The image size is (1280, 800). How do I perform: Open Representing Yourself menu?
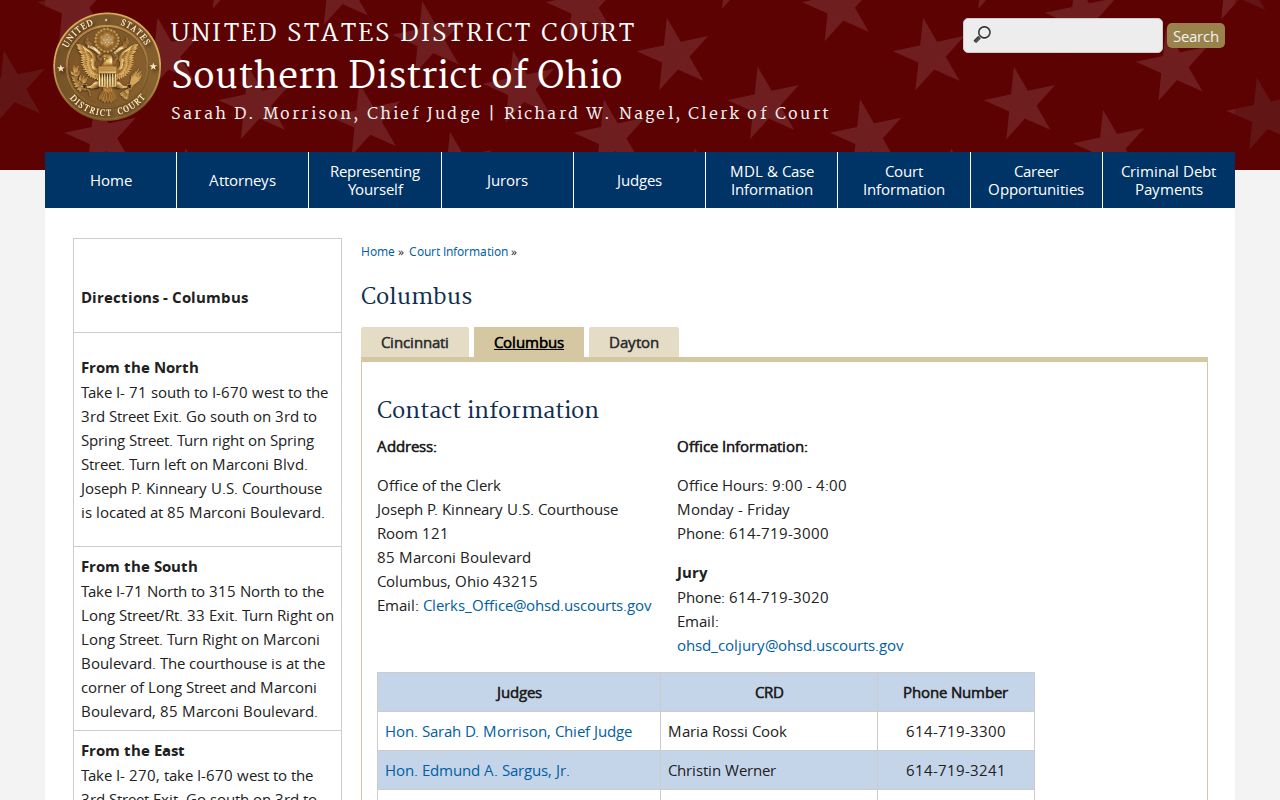[x=375, y=180]
